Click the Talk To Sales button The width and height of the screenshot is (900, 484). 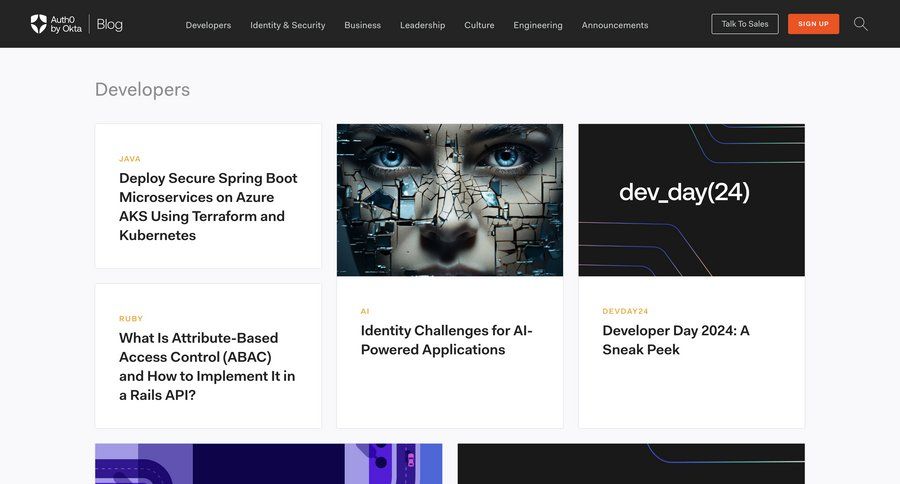pyautogui.click(x=745, y=24)
